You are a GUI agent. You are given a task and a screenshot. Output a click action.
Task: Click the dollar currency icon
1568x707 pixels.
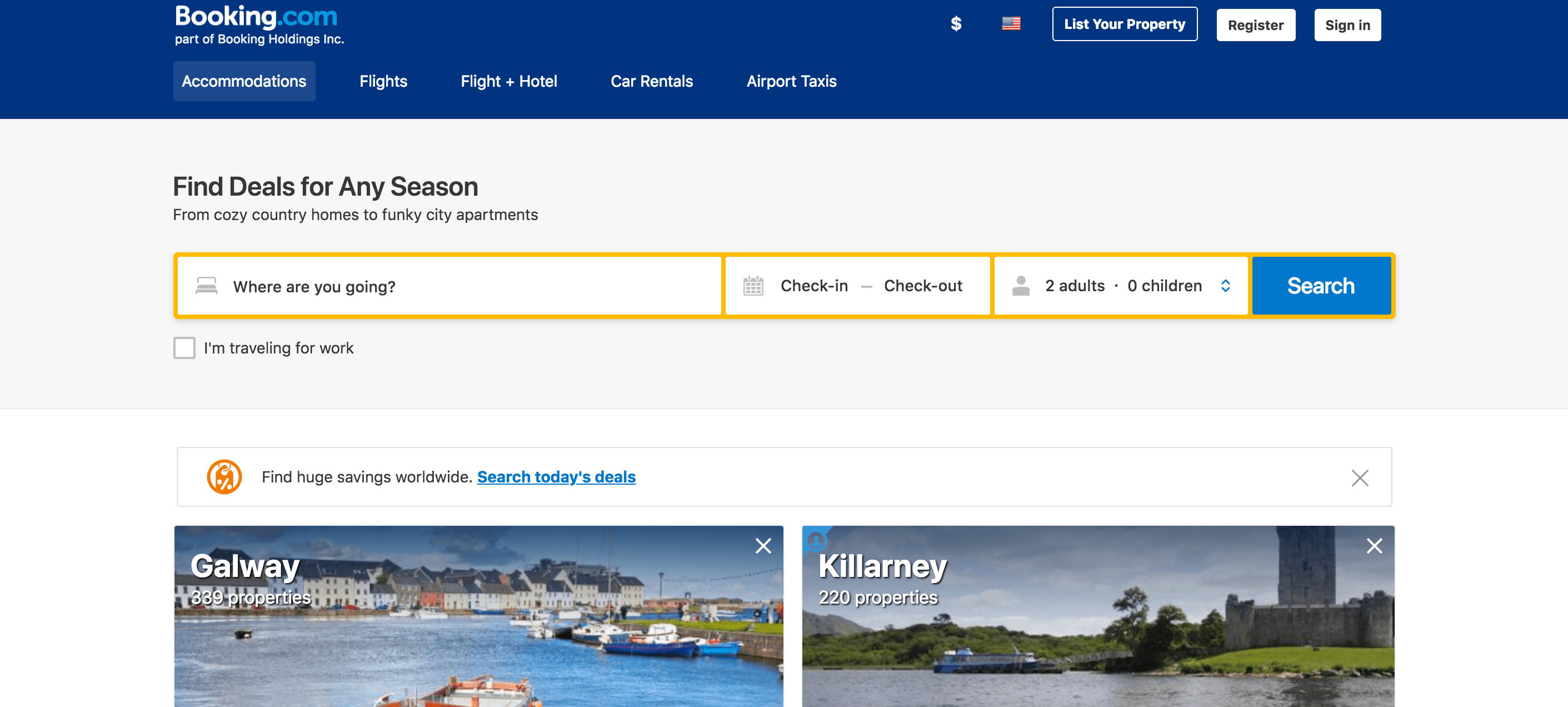956,24
